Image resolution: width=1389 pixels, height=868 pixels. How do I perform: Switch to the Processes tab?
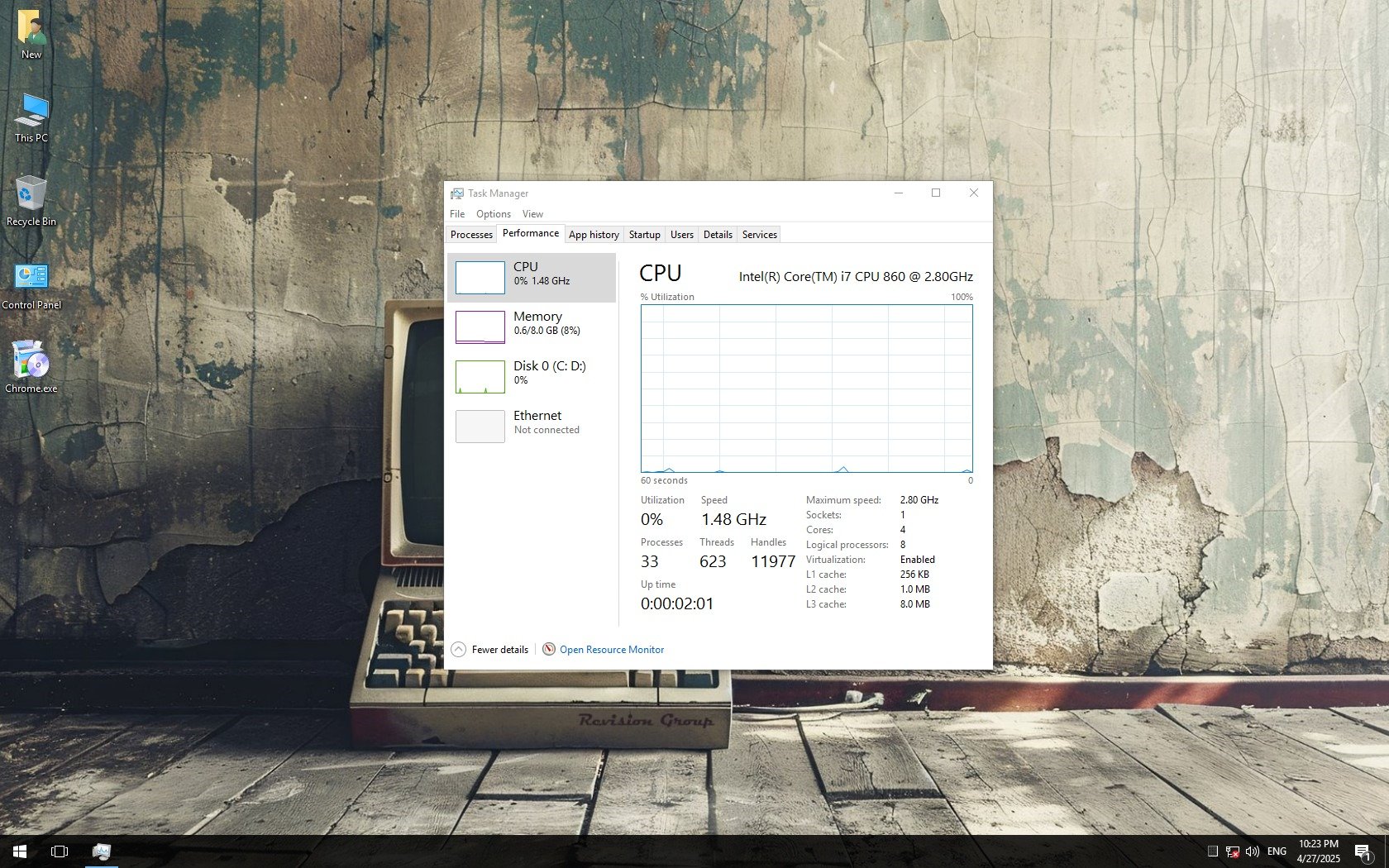point(471,235)
